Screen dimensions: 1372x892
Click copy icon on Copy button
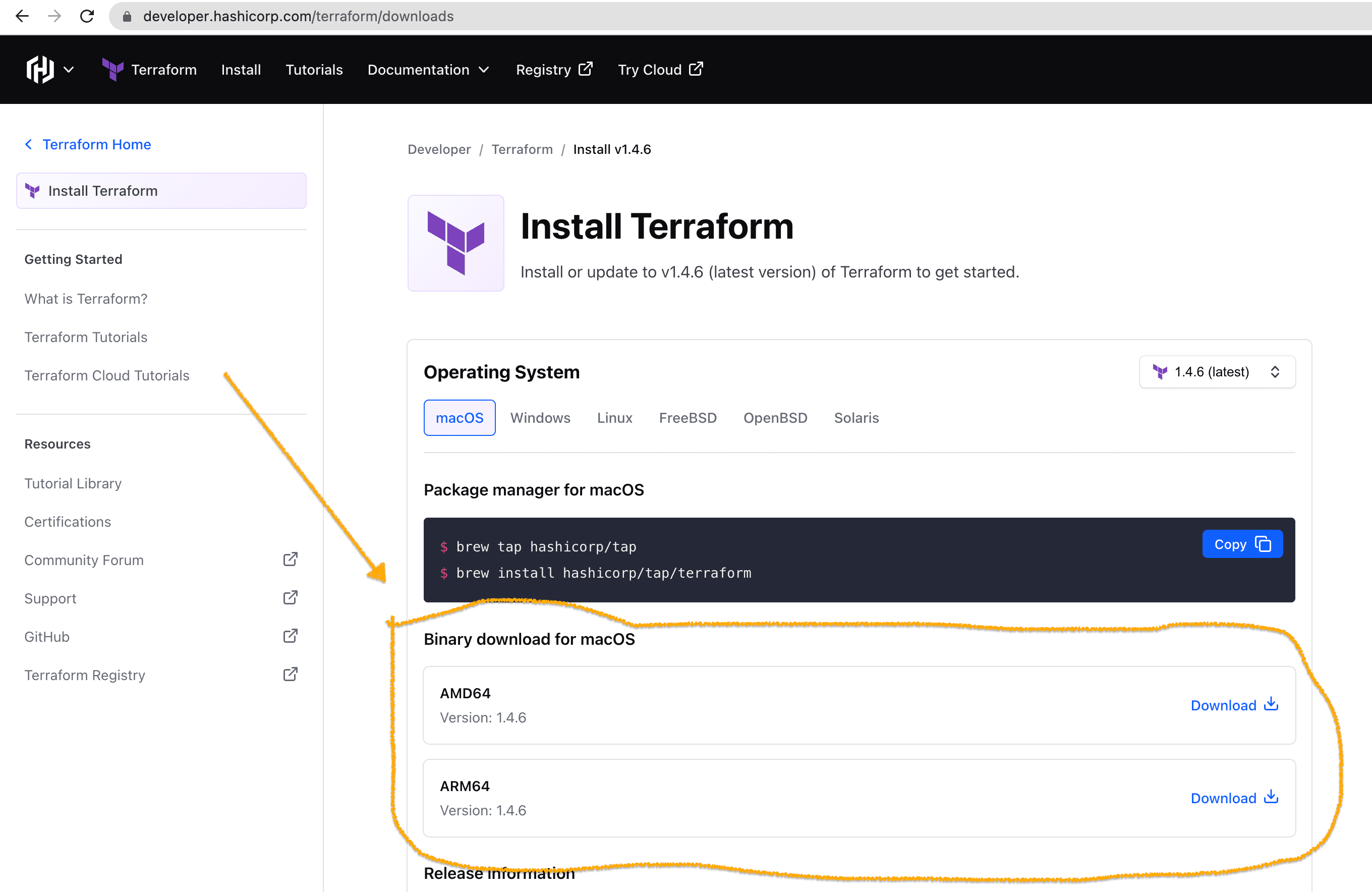click(x=1263, y=544)
